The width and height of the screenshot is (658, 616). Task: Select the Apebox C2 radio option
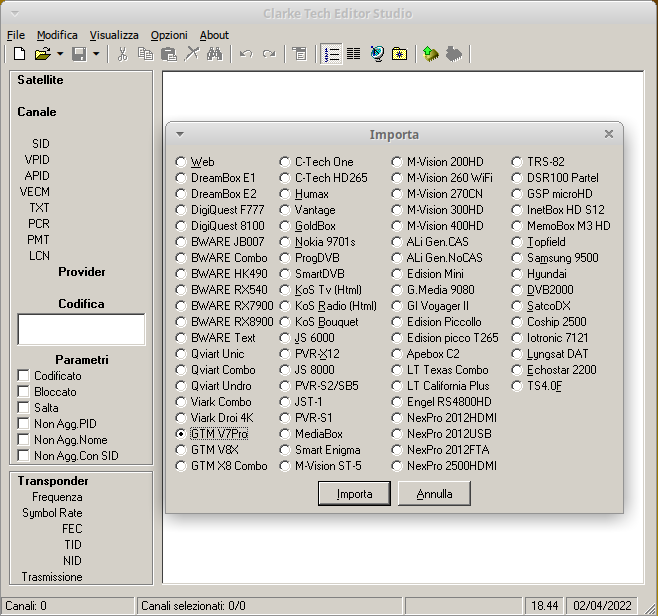point(397,354)
